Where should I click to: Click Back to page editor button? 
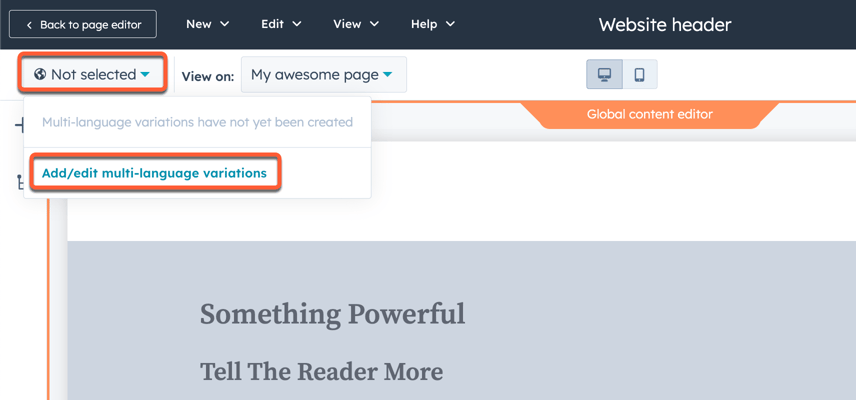coord(83,25)
